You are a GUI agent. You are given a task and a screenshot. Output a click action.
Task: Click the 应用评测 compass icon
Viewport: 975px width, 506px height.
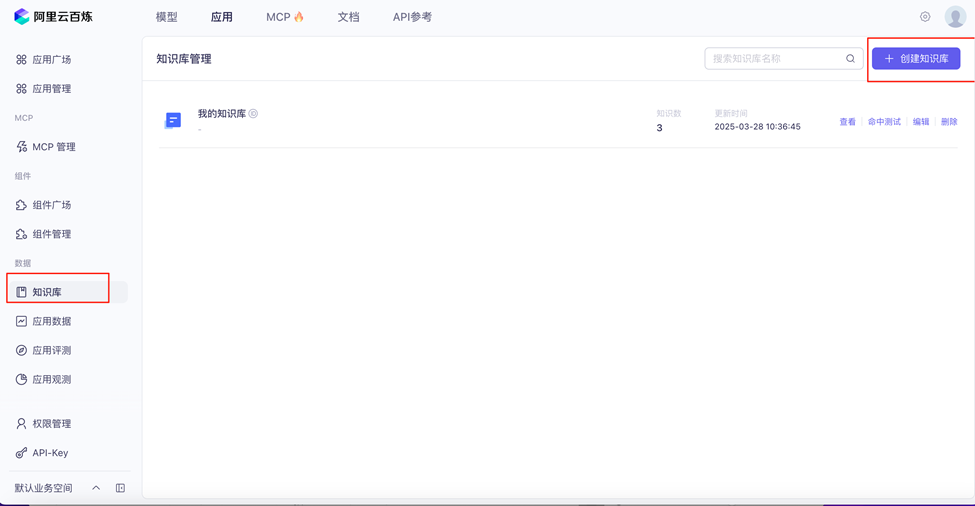(21, 351)
